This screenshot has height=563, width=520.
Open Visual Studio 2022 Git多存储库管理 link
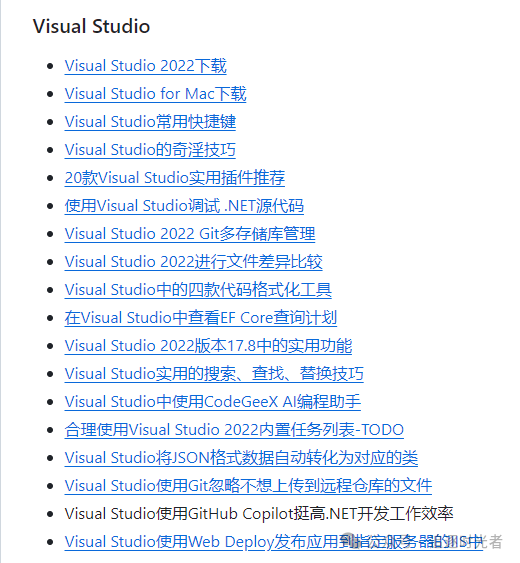pyautogui.click(x=190, y=234)
